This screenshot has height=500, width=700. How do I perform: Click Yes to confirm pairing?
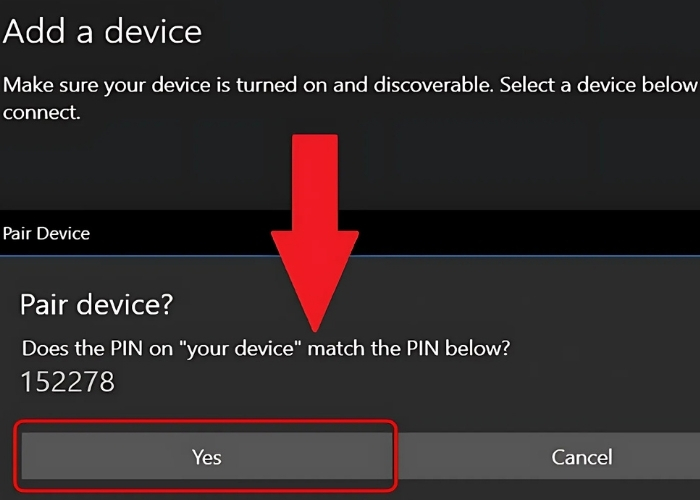[207, 457]
